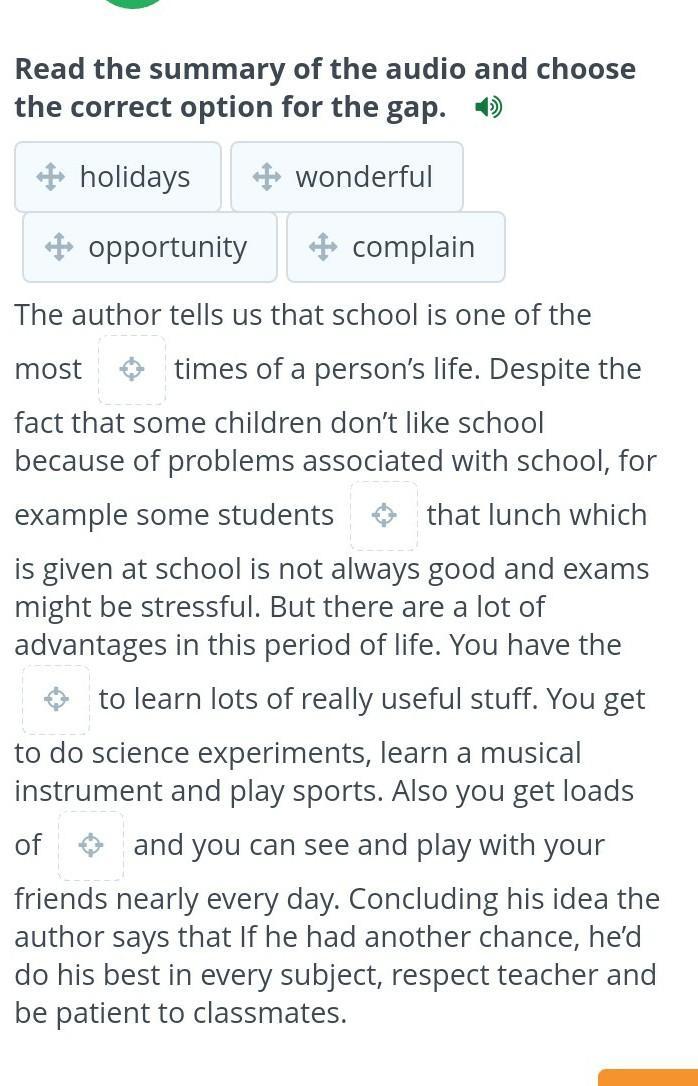Click the gap after 'loads of'
This screenshot has height=1086, width=698.
(91, 845)
